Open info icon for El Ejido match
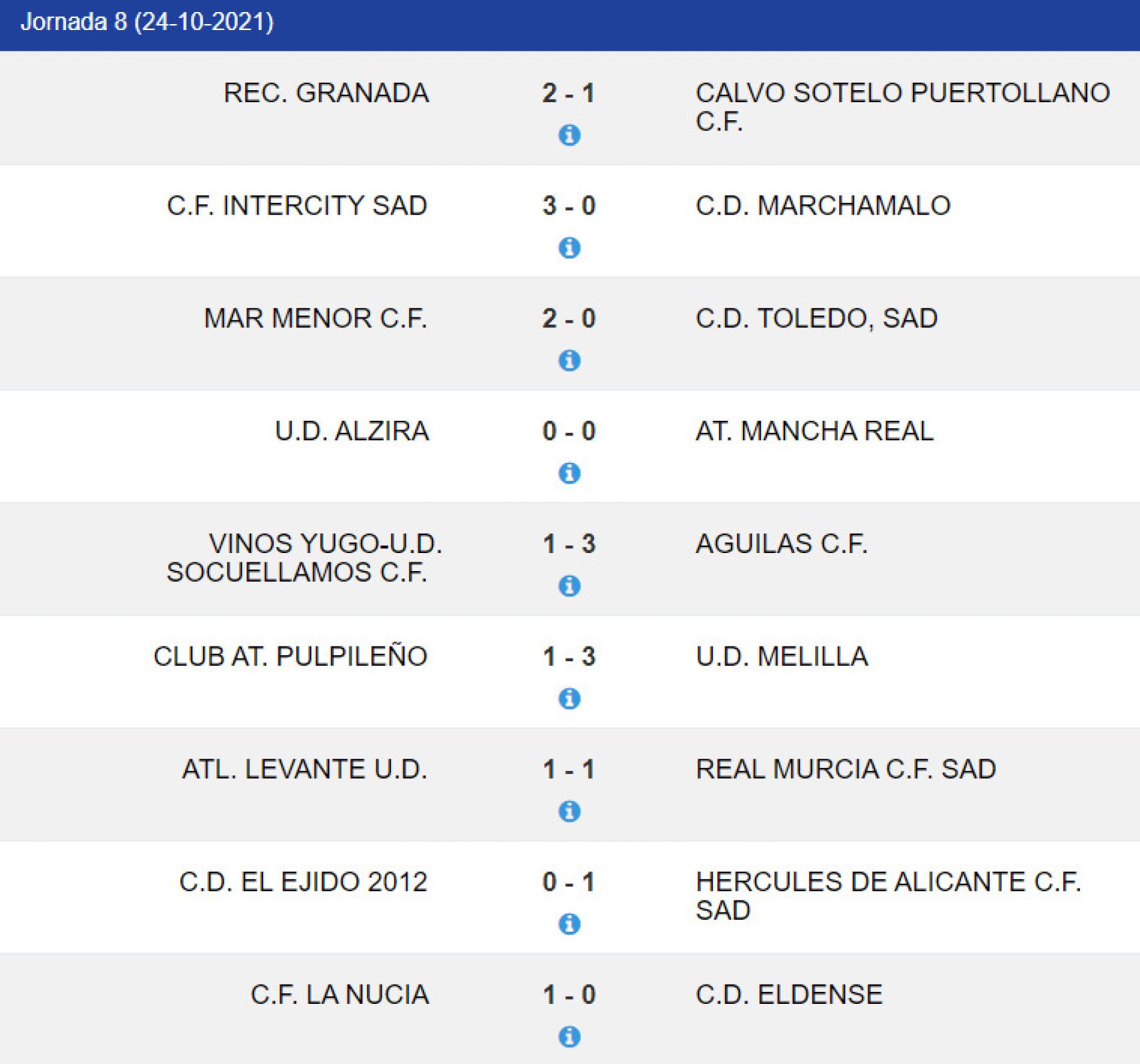Image resolution: width=1140 pixels, height=1064 pixels. click(x=569, y=925)
